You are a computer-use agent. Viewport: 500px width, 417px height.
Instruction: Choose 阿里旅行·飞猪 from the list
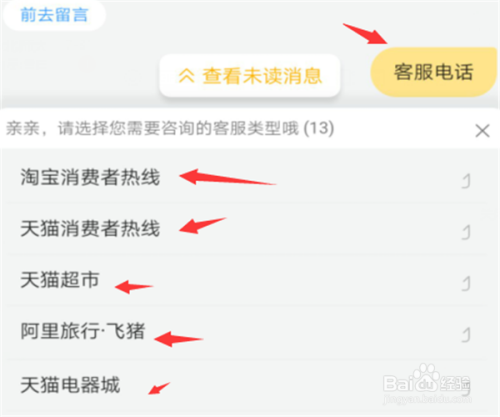pos(247,332)
